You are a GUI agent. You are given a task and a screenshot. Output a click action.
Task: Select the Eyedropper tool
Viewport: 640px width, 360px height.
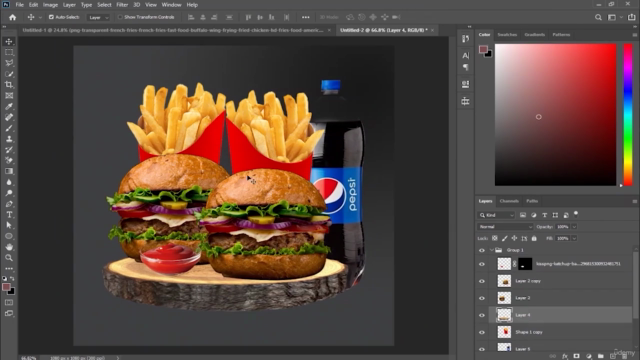click(x=9, y=107)
